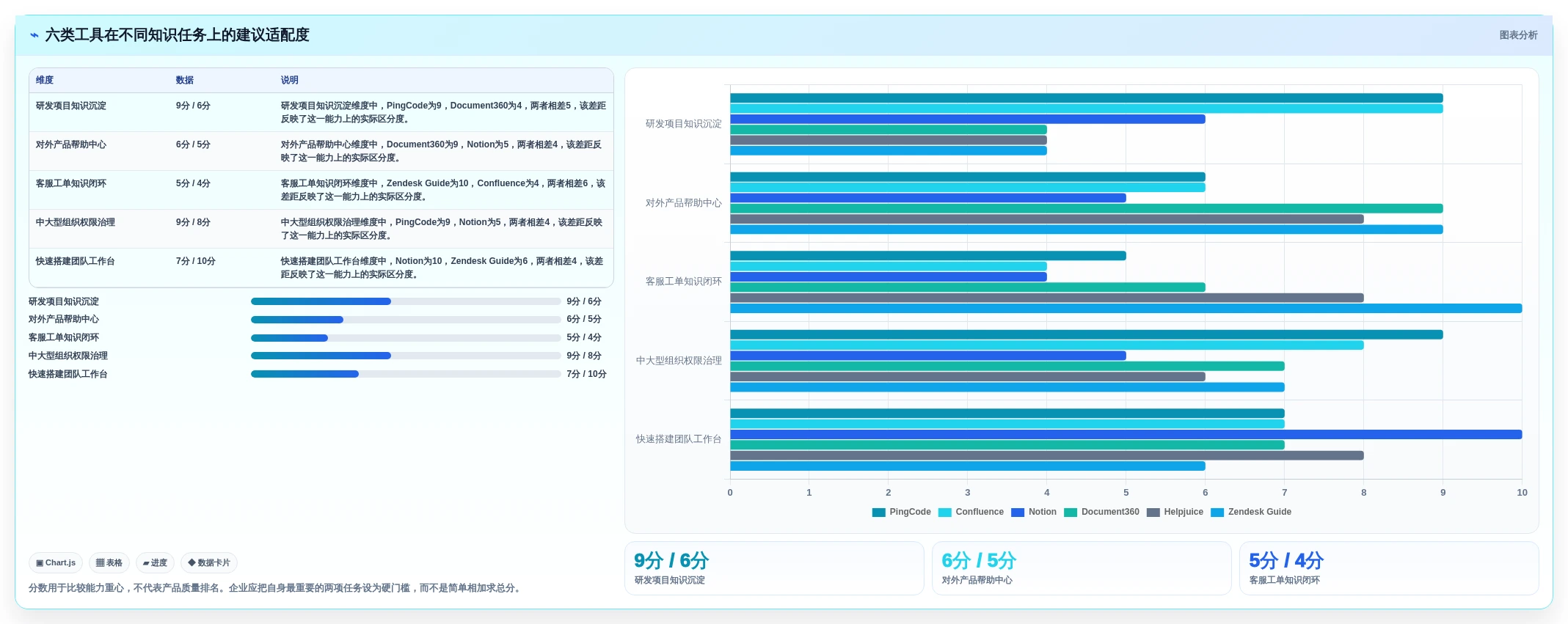Select the Chart.js tag chip
The height and width of the screenshot is (624, 1568).
pyautogui.click(x=56, y=563)
